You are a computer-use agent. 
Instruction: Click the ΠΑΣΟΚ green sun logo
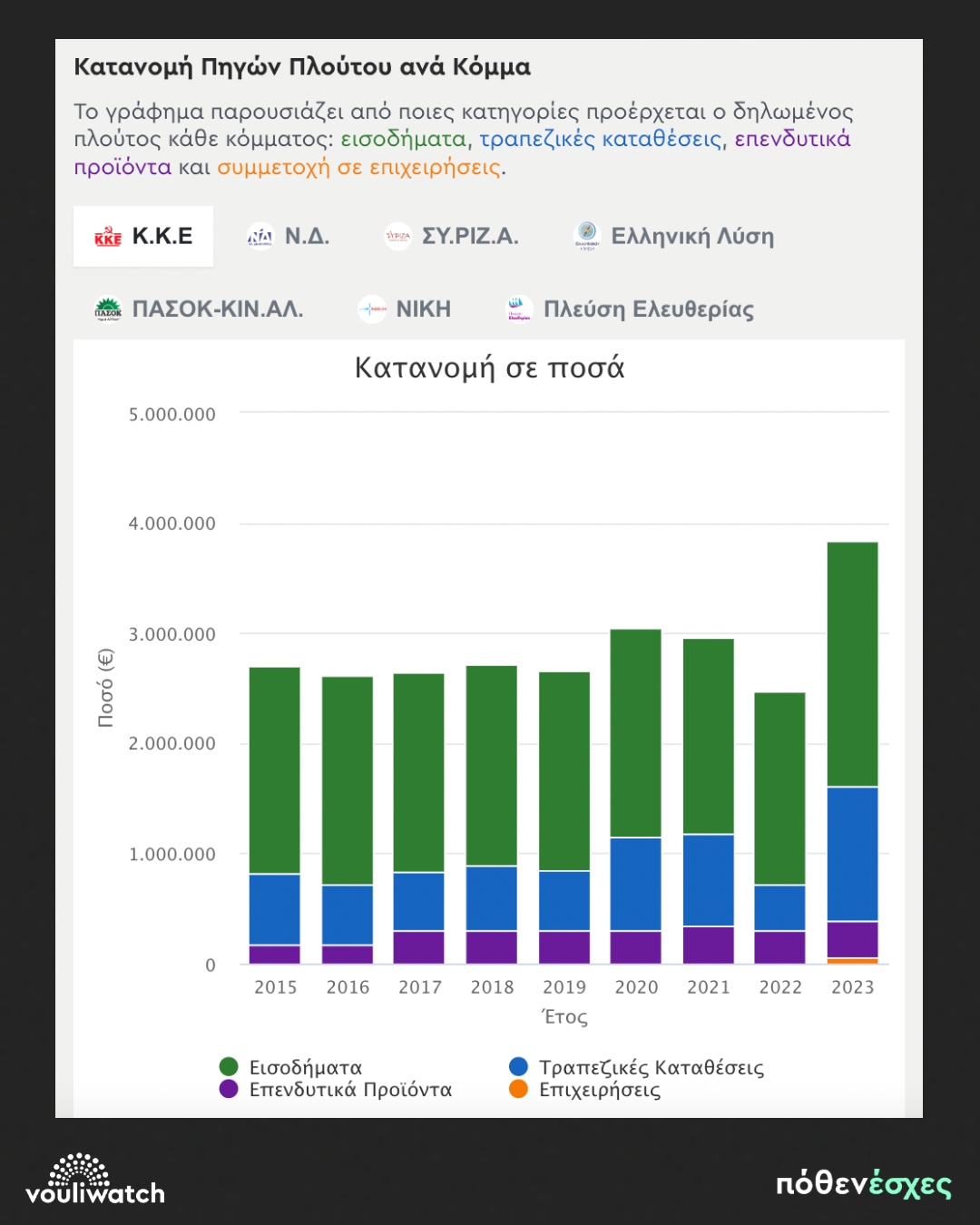[108, 309]
